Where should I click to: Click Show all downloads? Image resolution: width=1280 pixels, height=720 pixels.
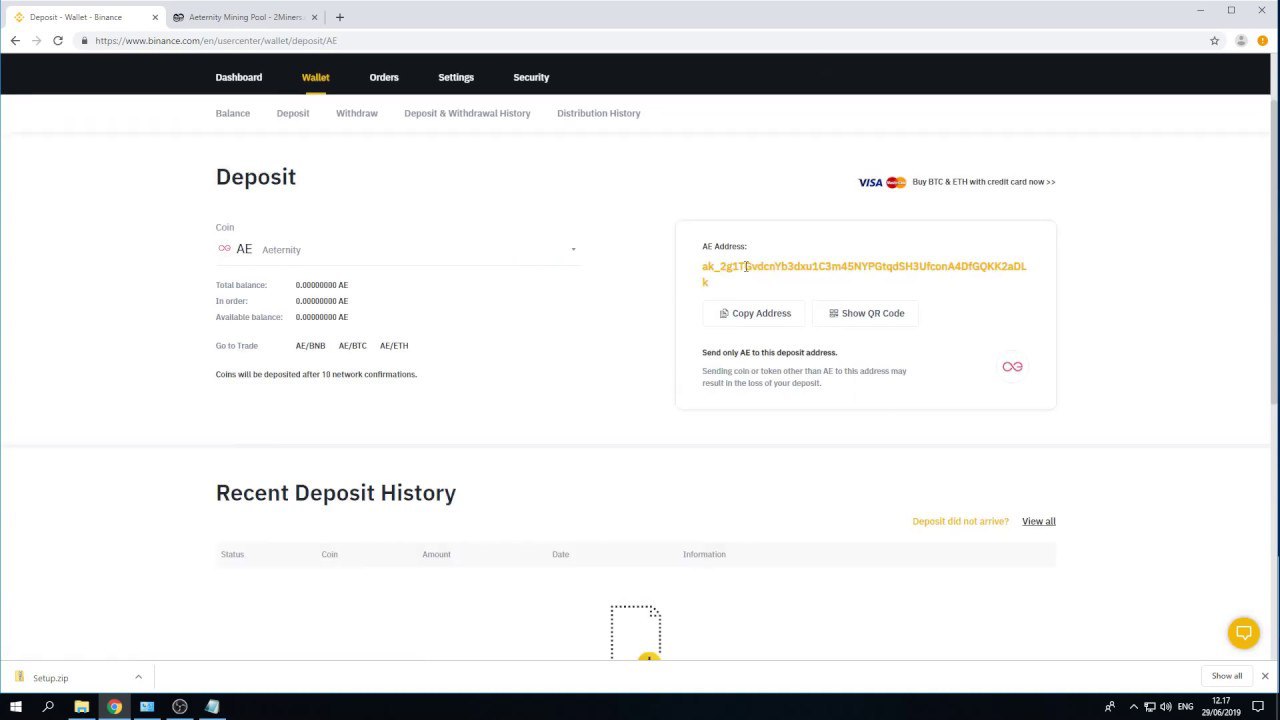coord(1227,676)
